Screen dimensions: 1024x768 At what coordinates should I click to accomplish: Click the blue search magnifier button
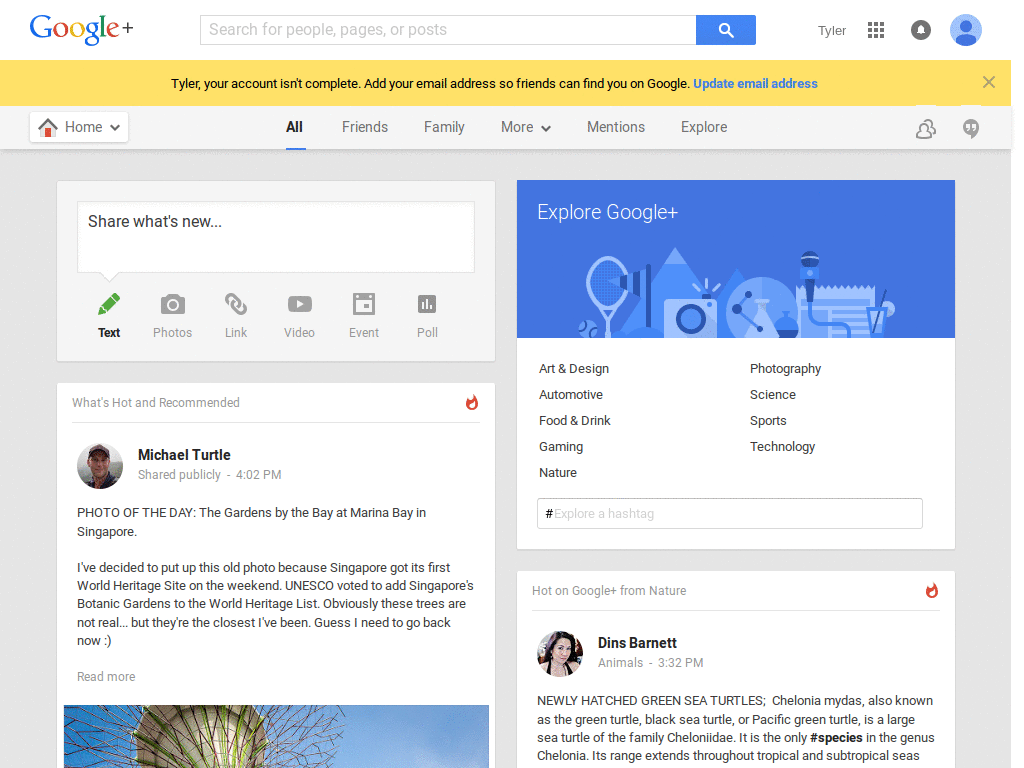(x=726, y=30)
